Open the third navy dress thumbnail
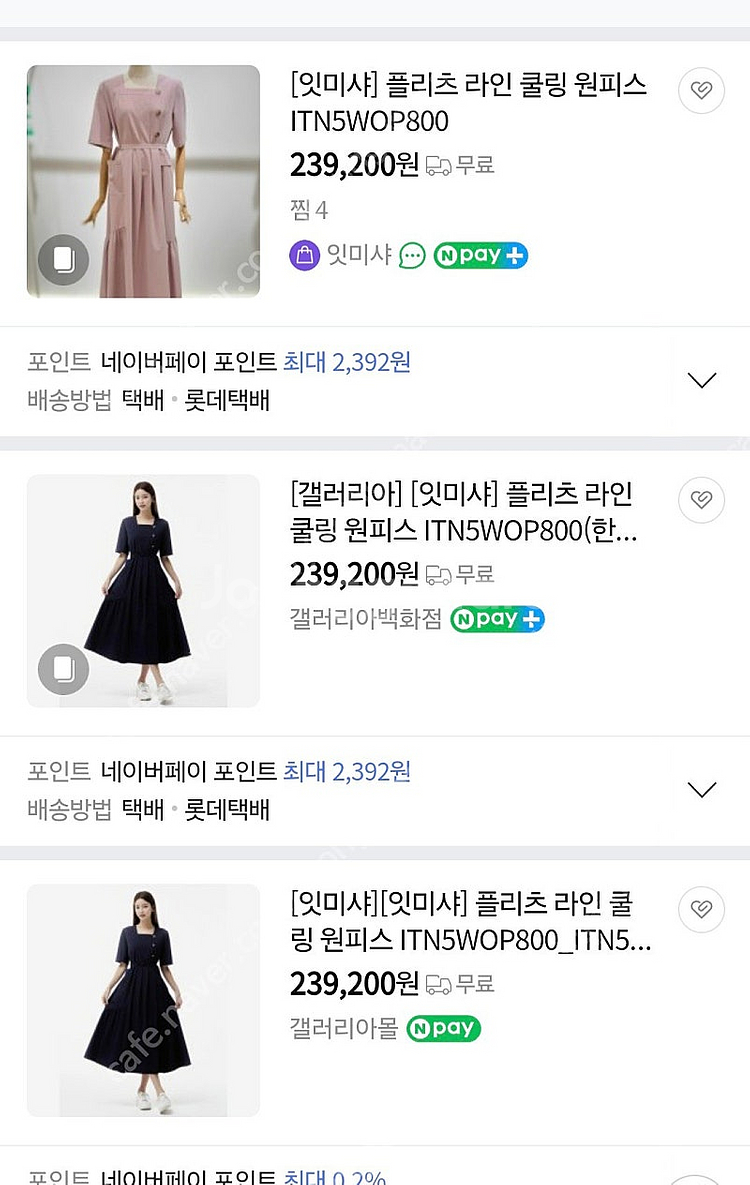The image size is (750, 1185). [143, 1000]
